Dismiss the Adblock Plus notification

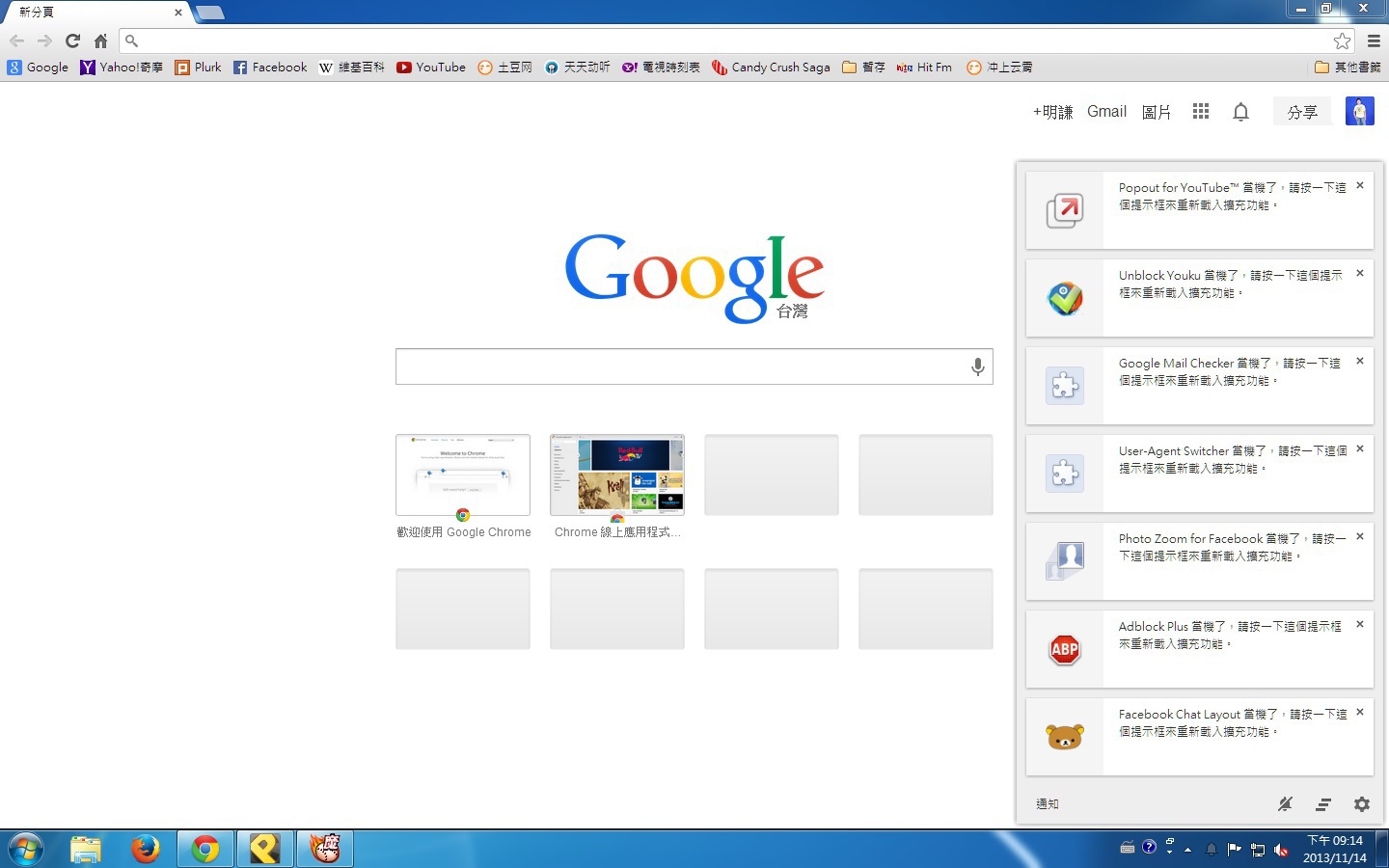[x=1360, y=624]
